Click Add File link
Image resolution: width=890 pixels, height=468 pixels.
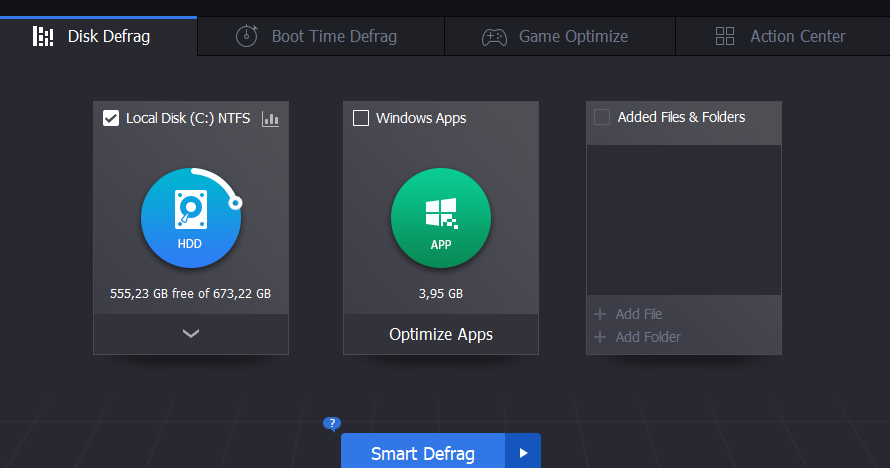click(628, 314)
